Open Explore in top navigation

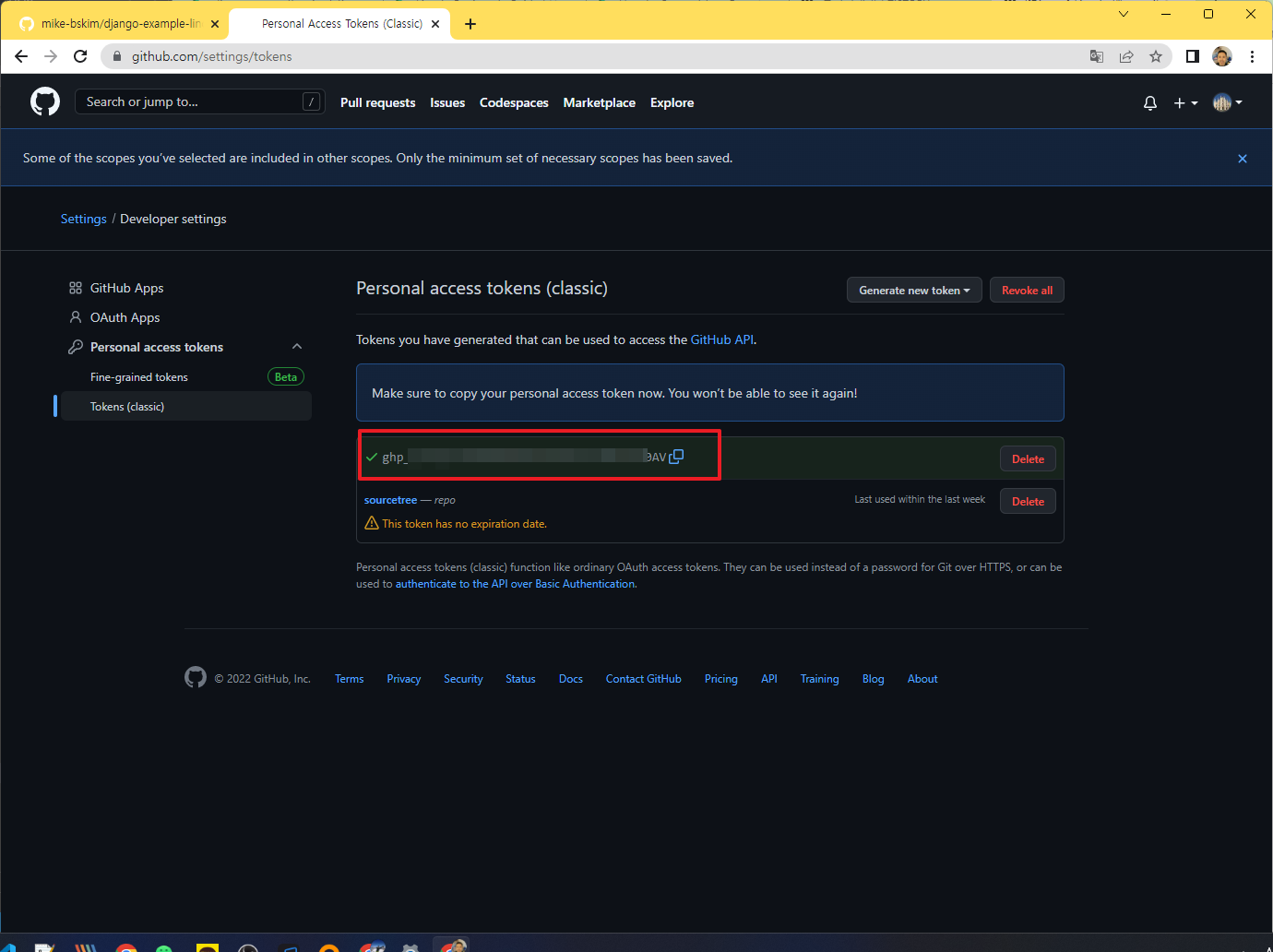click(x=672, y=102)
